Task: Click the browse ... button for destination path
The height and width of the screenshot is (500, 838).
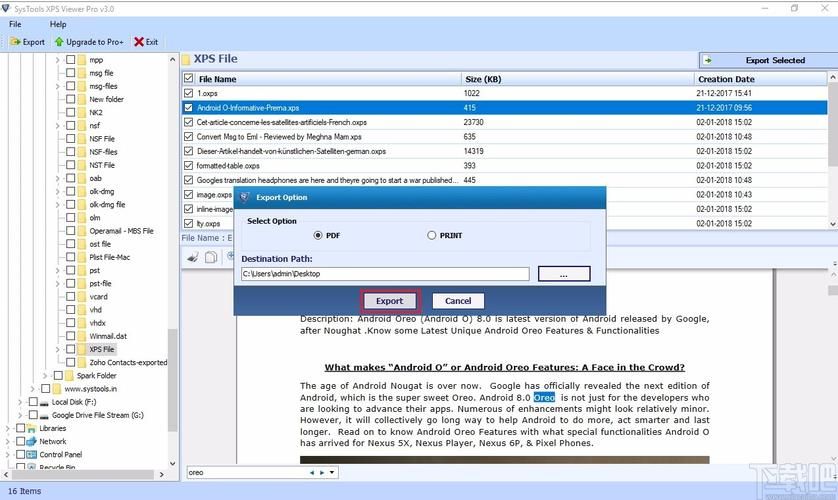Action: [564, 274]
